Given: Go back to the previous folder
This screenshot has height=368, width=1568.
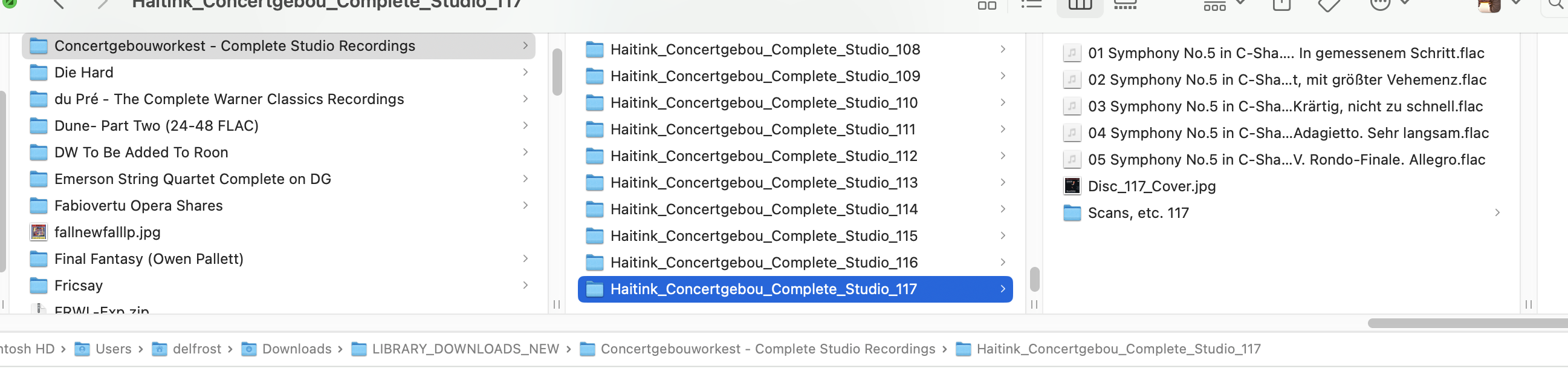Looking at the screenshot, I should coord(59,5).
